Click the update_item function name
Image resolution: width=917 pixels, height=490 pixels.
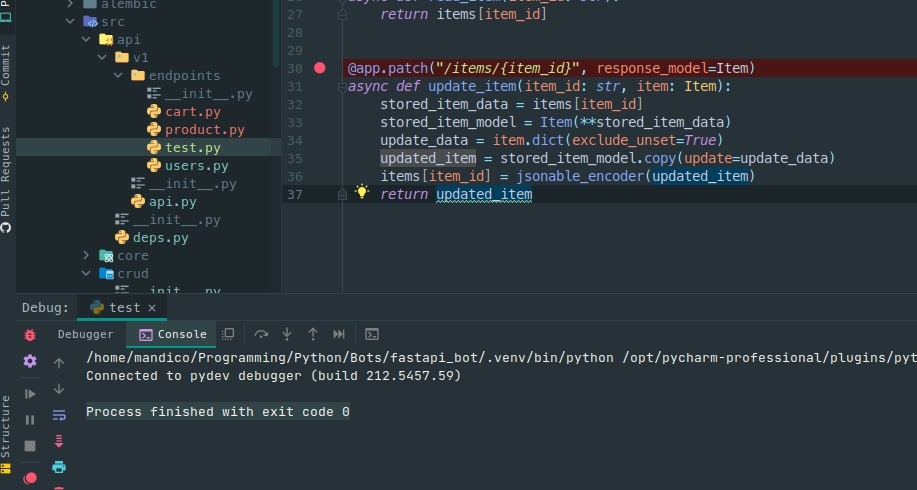point(473,86)
